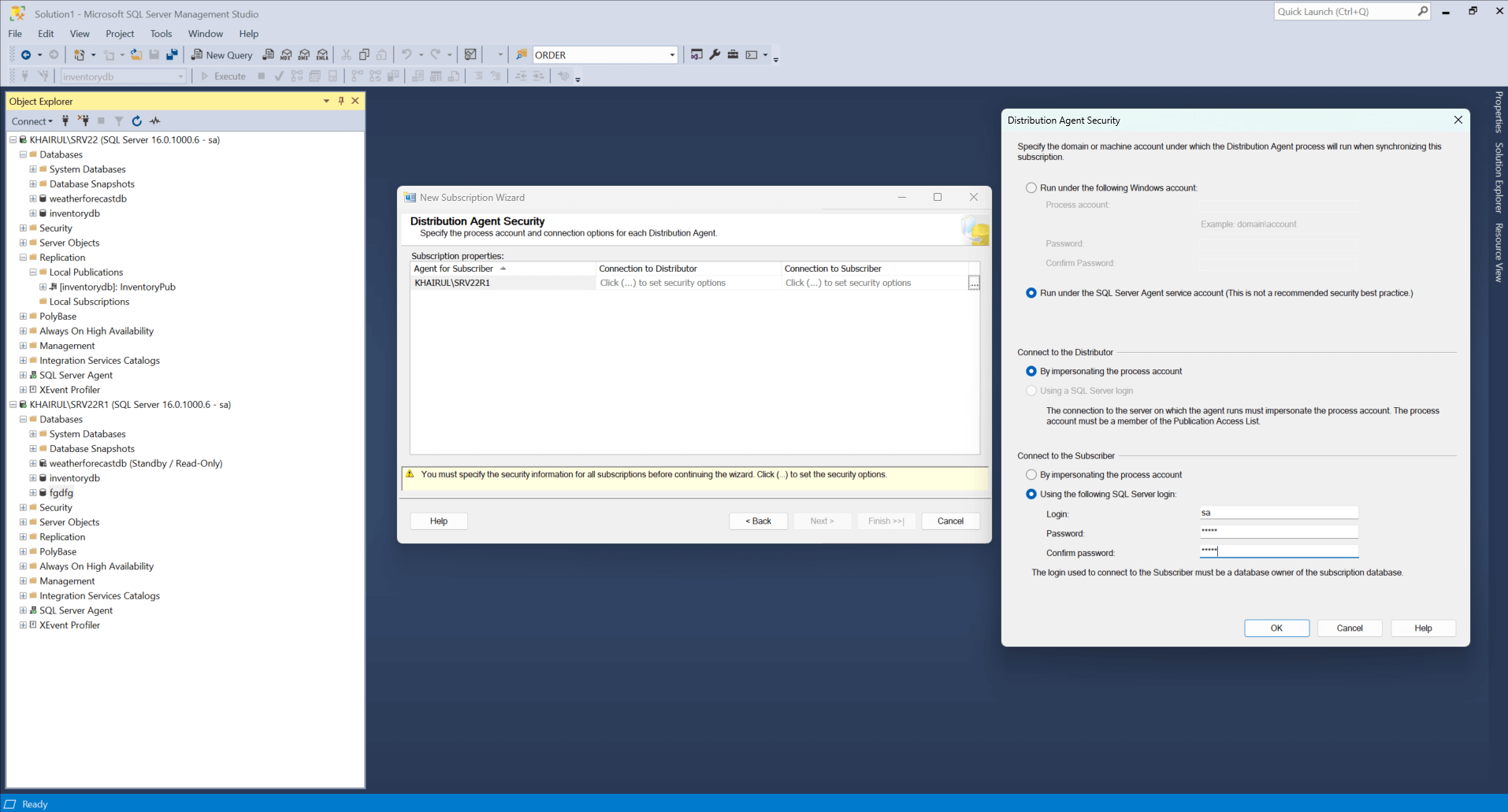This screenshot has width=1508, height=812.
Task: Collapse the Local Publications tree node
Action: (33, 273)
